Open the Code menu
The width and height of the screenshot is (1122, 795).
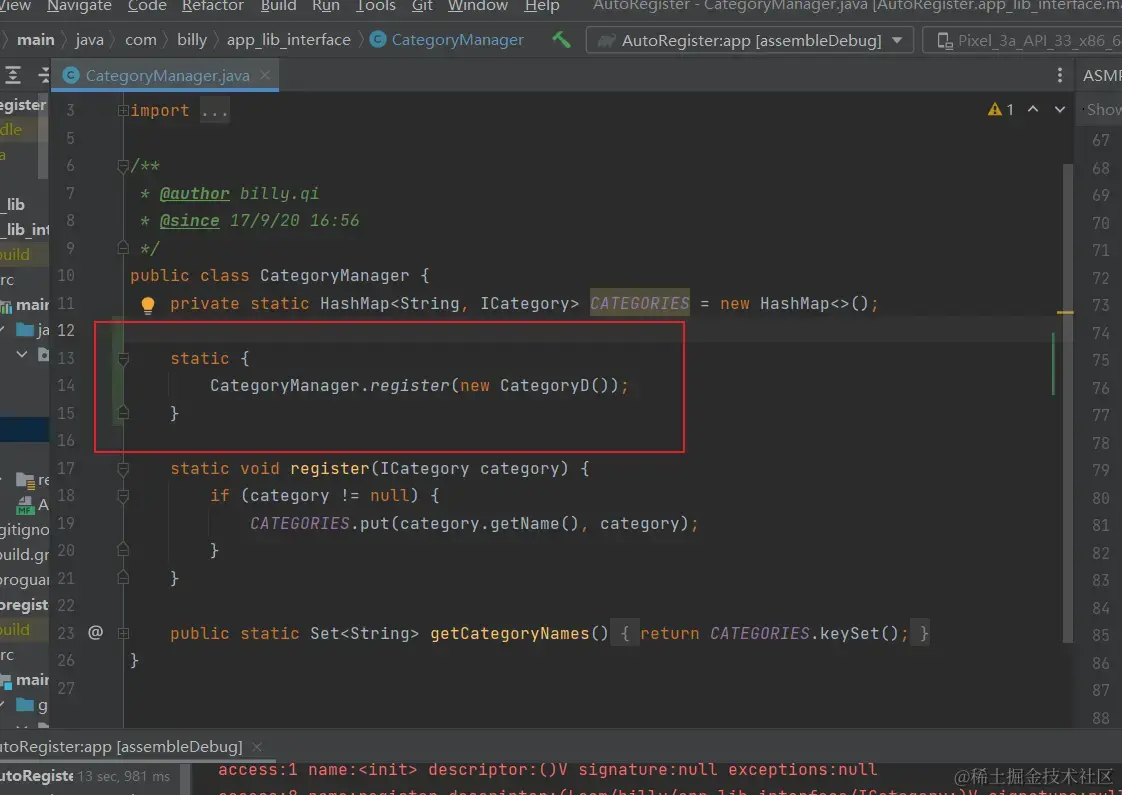click(147, 6)
